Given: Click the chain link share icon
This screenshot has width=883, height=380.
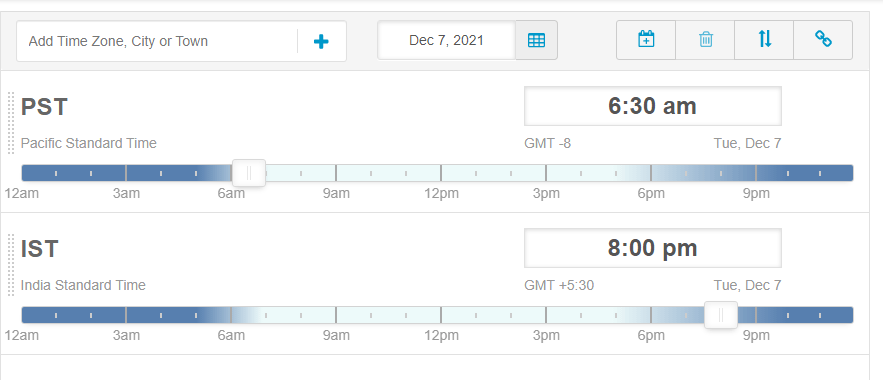Looking at the screenshot, I should click(823, 40).
